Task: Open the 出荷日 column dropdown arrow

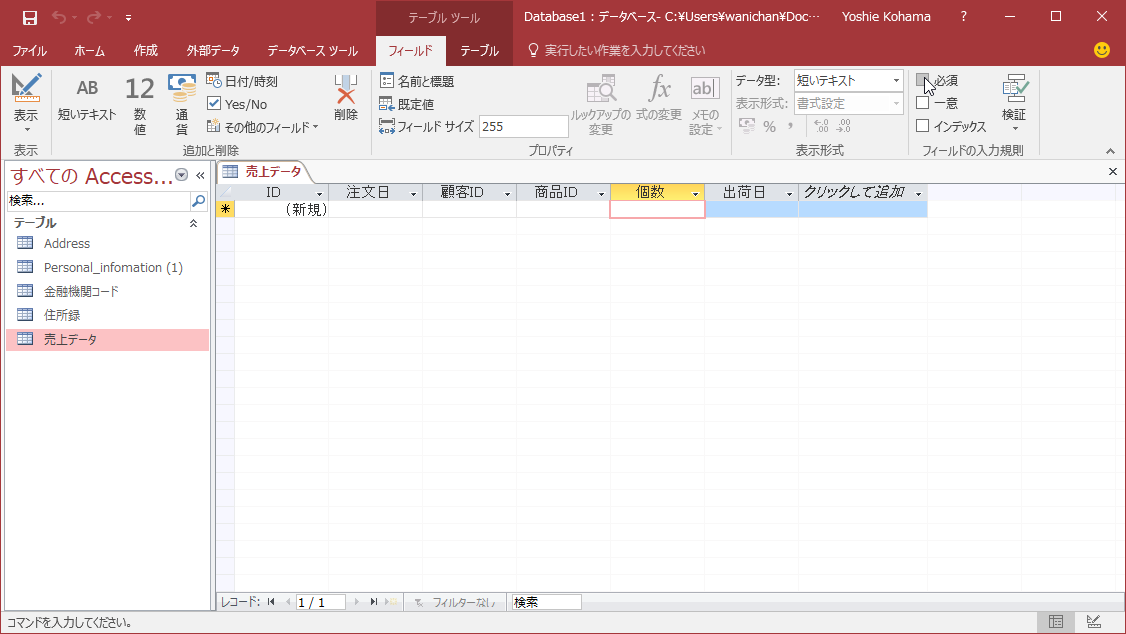Action: coord(789,193)
